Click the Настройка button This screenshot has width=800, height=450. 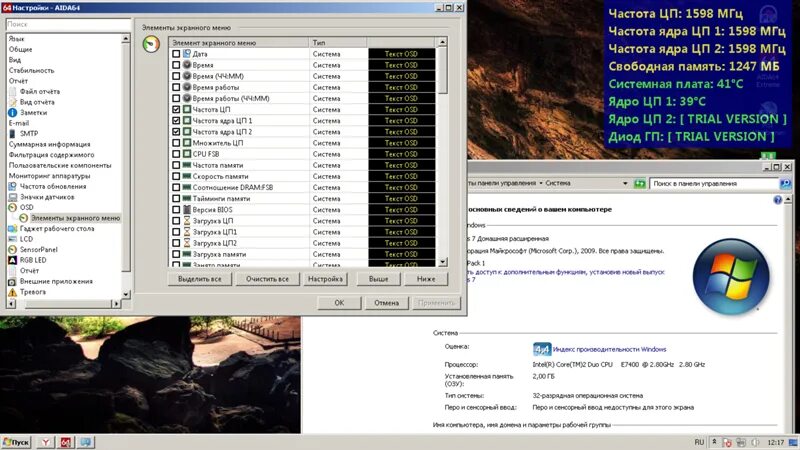pos(326,279)
